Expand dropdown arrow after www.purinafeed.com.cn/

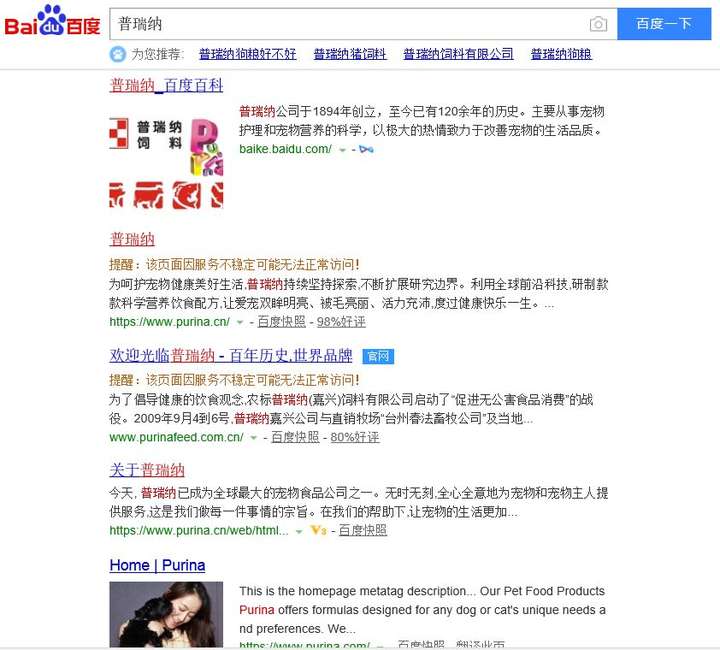coord(253,438)
